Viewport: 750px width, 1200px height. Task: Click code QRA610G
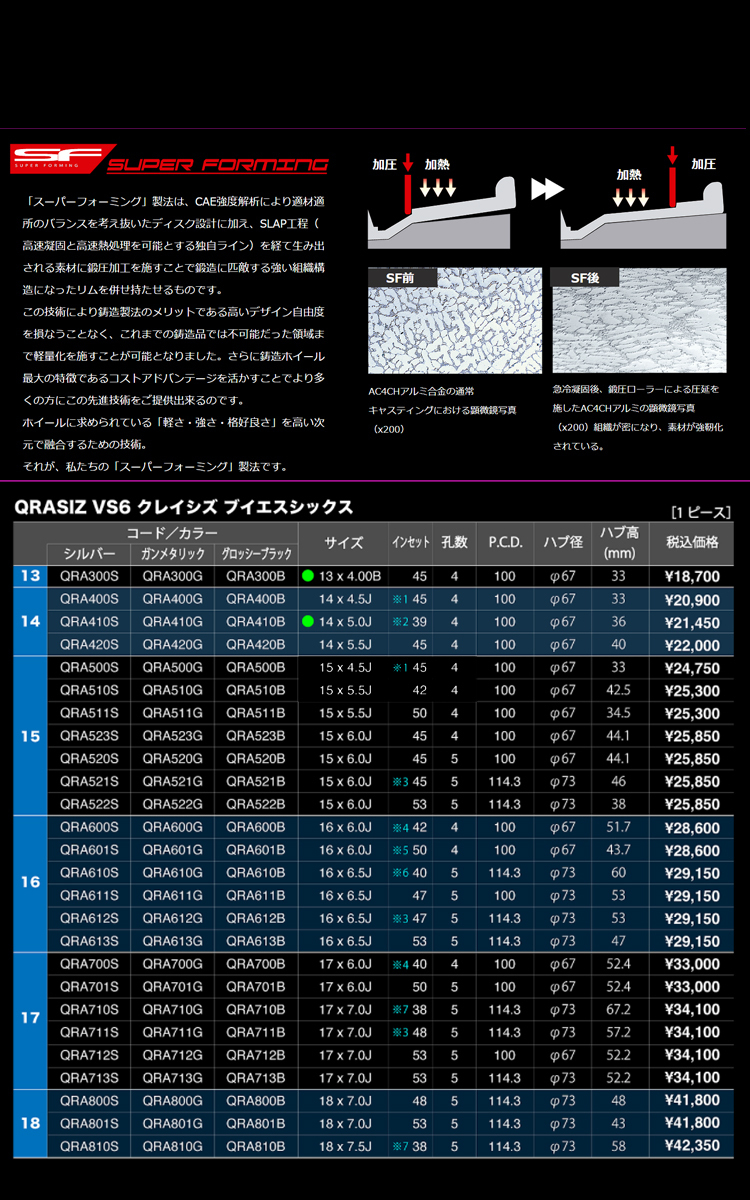[172, 873]
